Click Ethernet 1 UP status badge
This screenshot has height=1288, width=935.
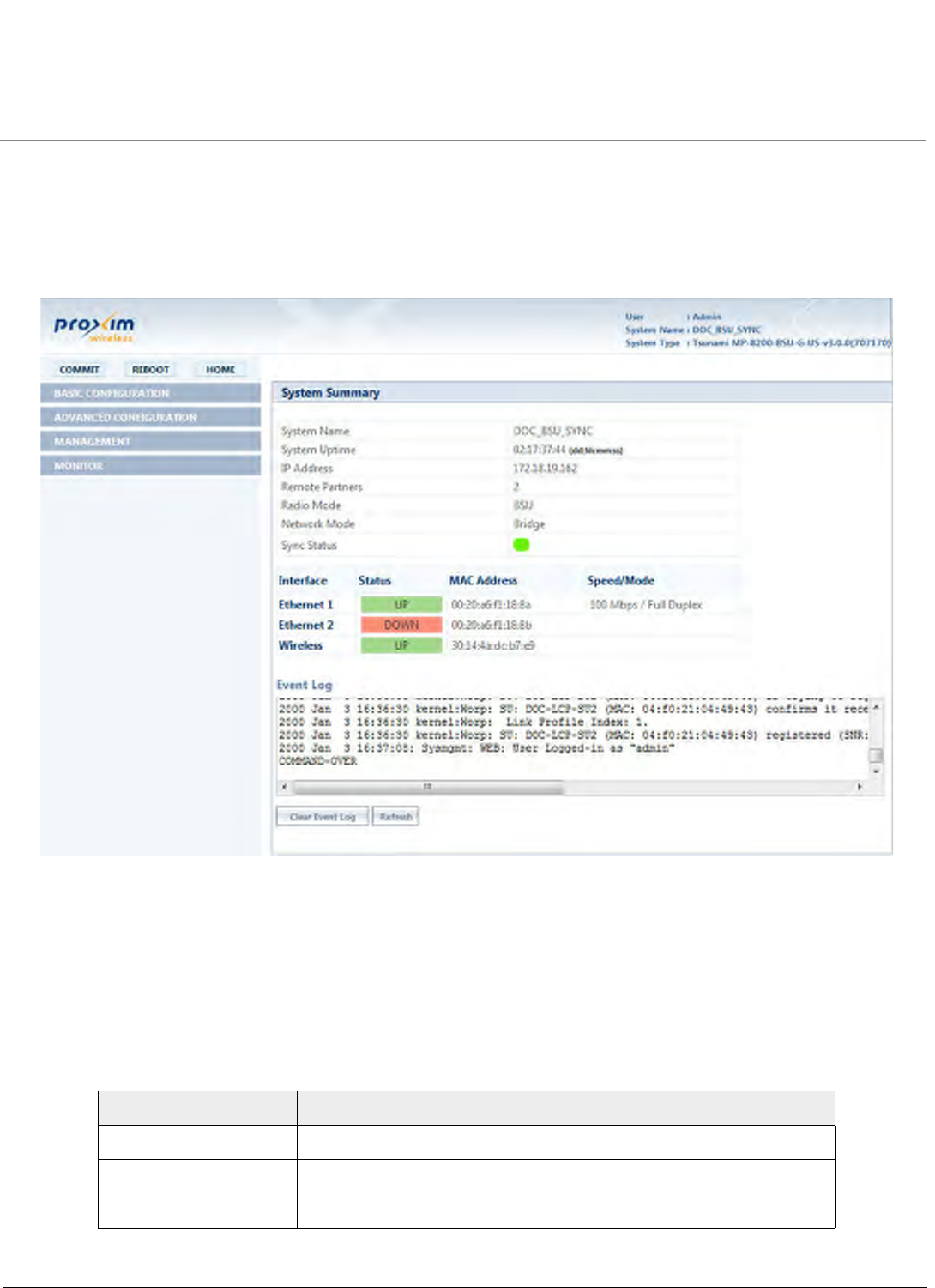point(401,605)
